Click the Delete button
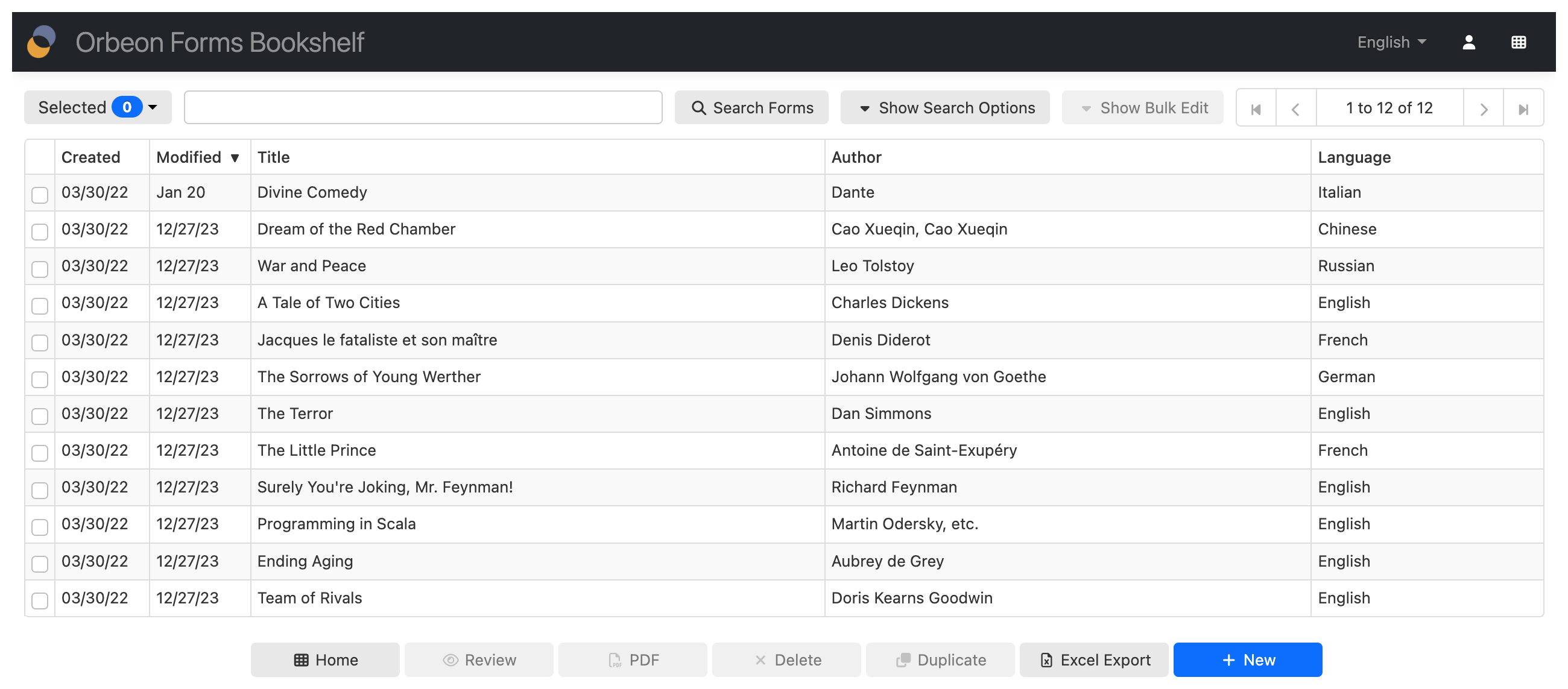This screenshot has width=1568, height=689. coord(786,660)
